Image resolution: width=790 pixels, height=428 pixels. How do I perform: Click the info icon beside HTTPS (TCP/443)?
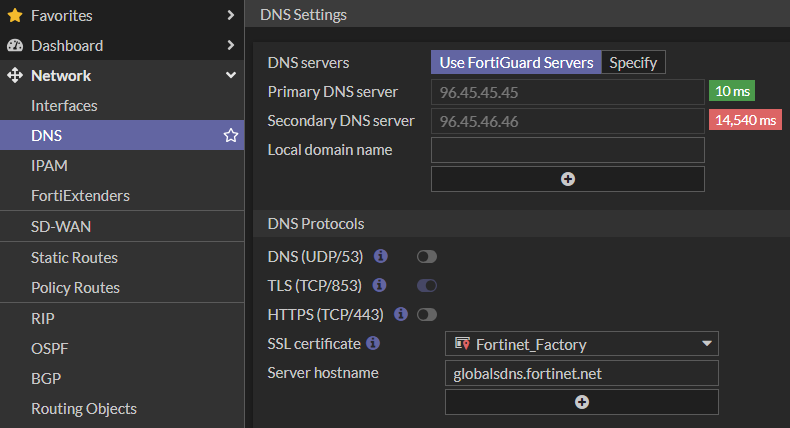tap(401, 314)
